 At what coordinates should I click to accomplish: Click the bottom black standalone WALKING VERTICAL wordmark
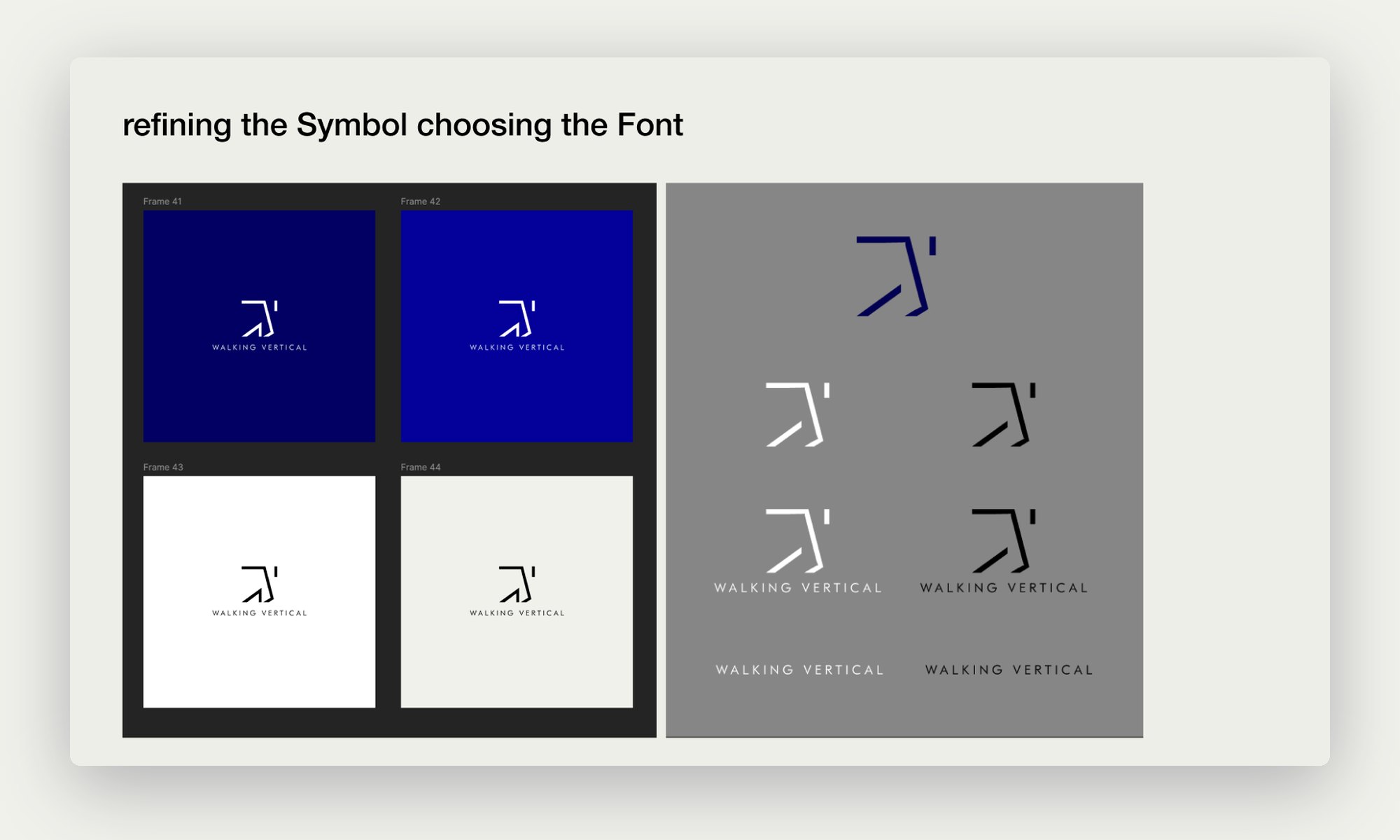pyautogui.click(x=1009, y=670)
